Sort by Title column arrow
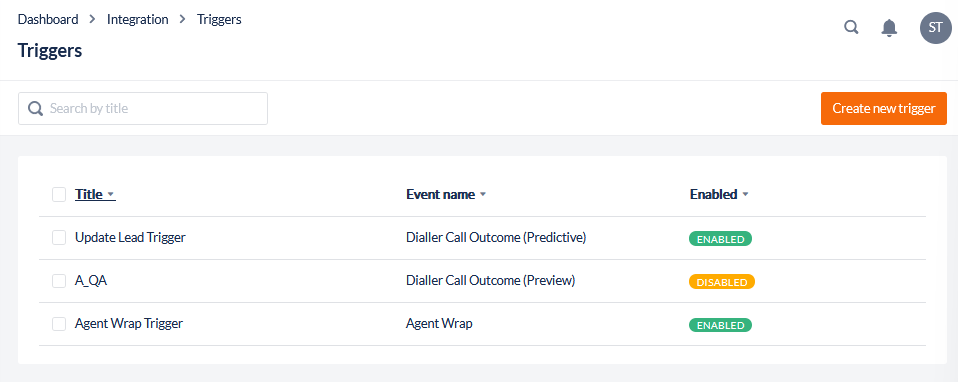Viewport: 958px width, 382px height. pos(111,195)
